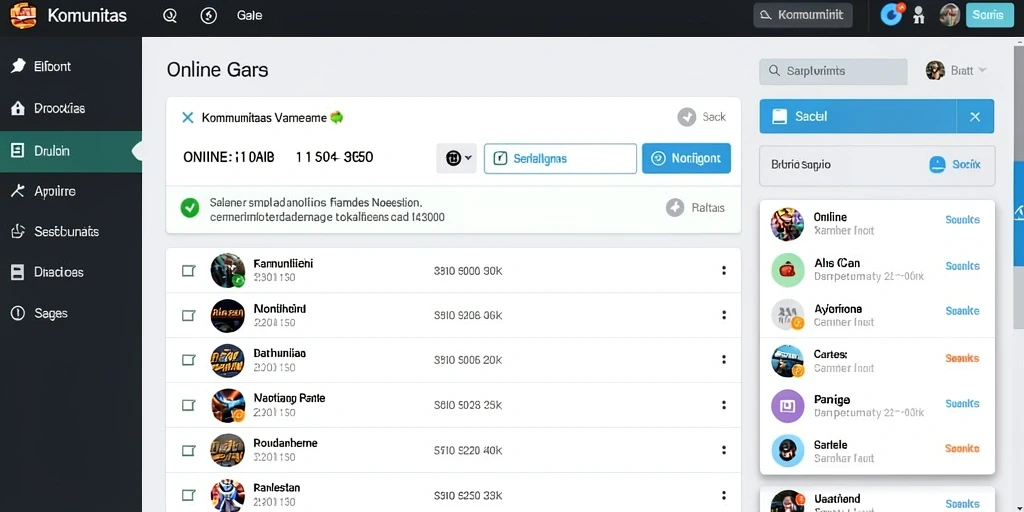The width and height of the screenshot is (1024, 512).
Task: Select Drulain in the left sidebar
Action: click(x=71, y=151)
